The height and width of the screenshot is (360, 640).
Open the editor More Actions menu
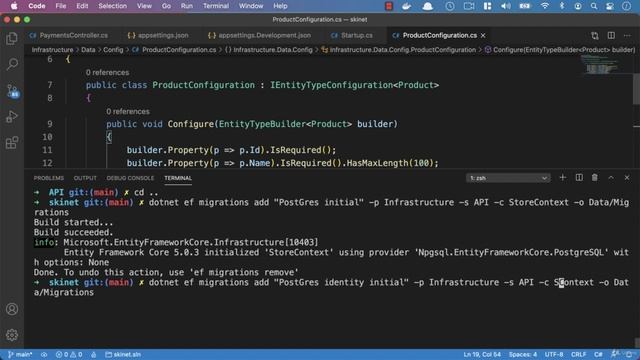click(627, 36)
